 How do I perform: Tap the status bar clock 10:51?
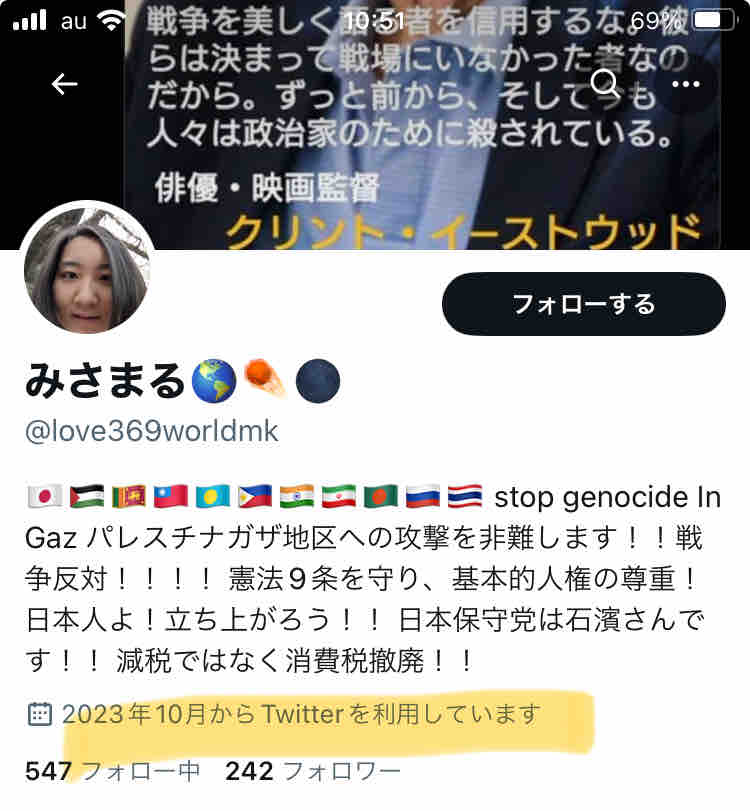[373, 21]
